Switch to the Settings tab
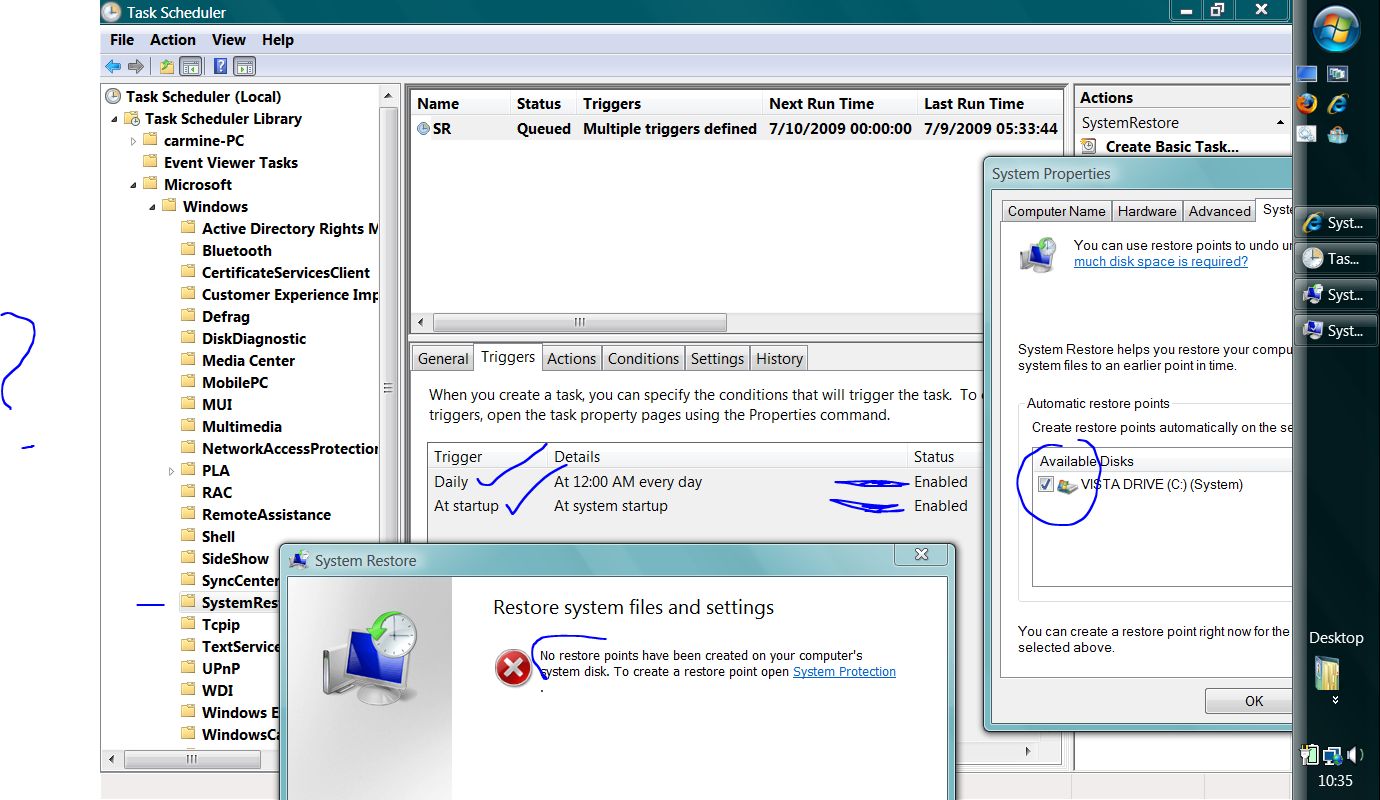1380x800 pixels. (717, 359)
